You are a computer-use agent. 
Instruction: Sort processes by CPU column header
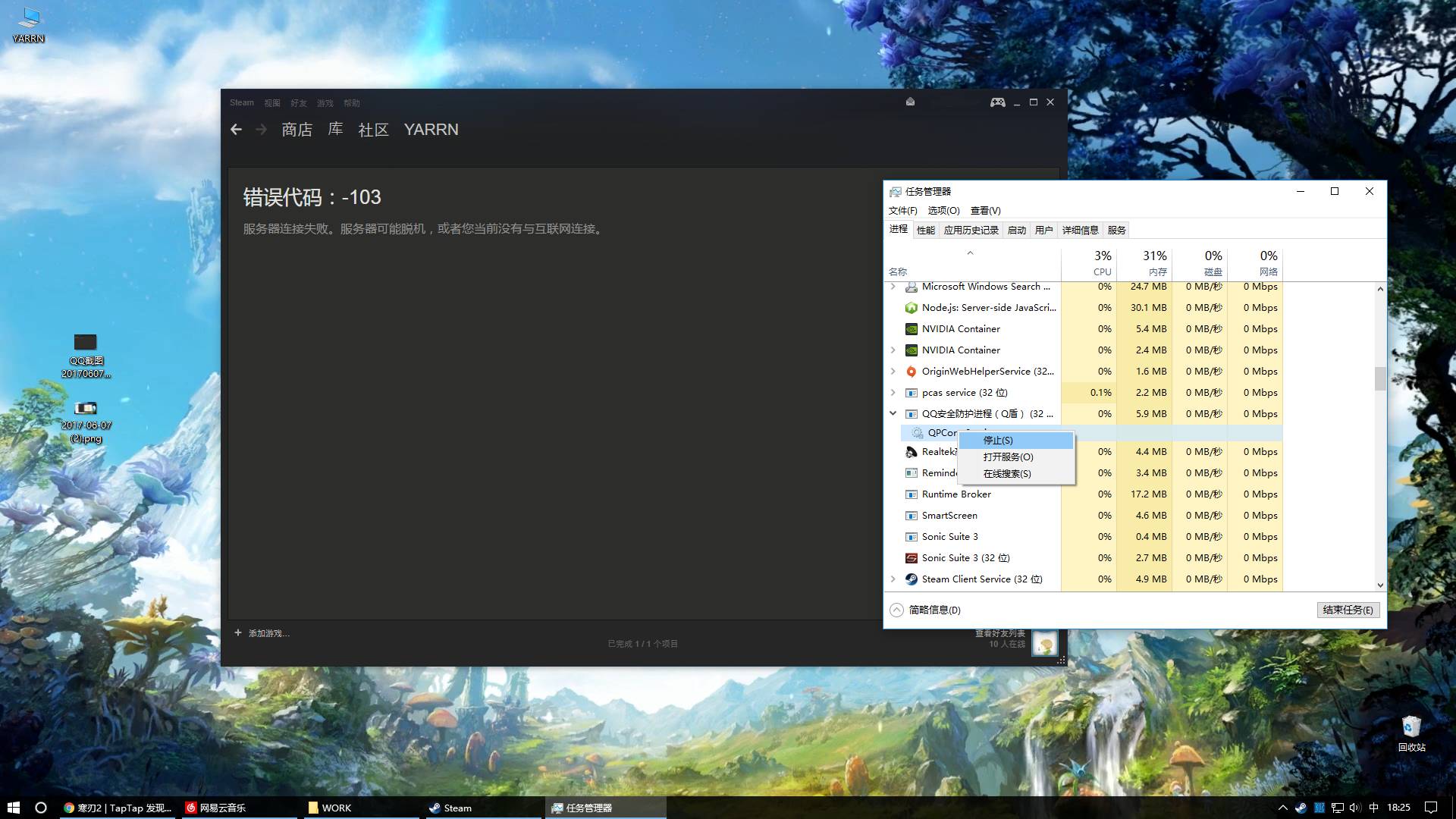coord(1088,263)
